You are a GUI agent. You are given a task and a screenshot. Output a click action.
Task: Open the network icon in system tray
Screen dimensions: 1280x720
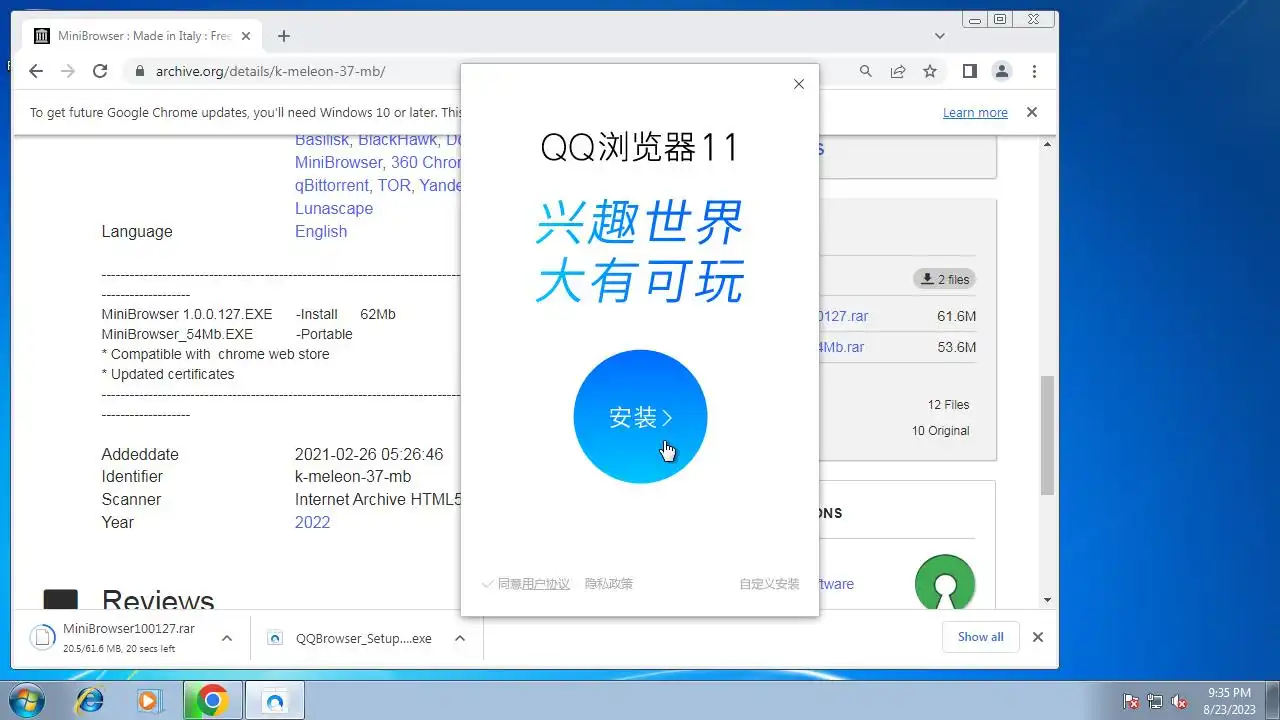coord(1155,701)
